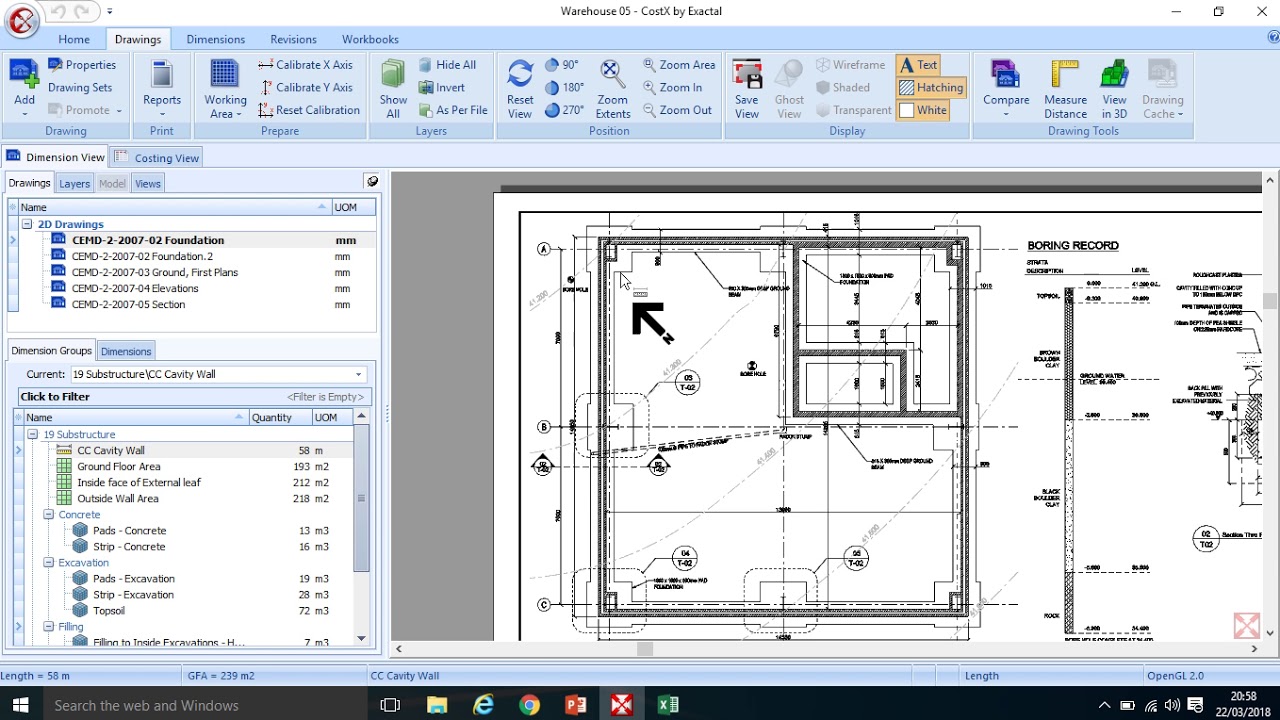Collapse the Concrete group

click(48, 514)
